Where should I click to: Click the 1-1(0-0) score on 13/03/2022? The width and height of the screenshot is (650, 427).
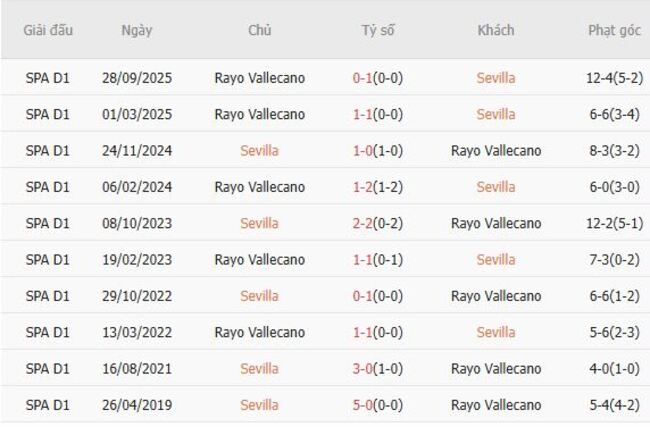(x=378, y=332)
